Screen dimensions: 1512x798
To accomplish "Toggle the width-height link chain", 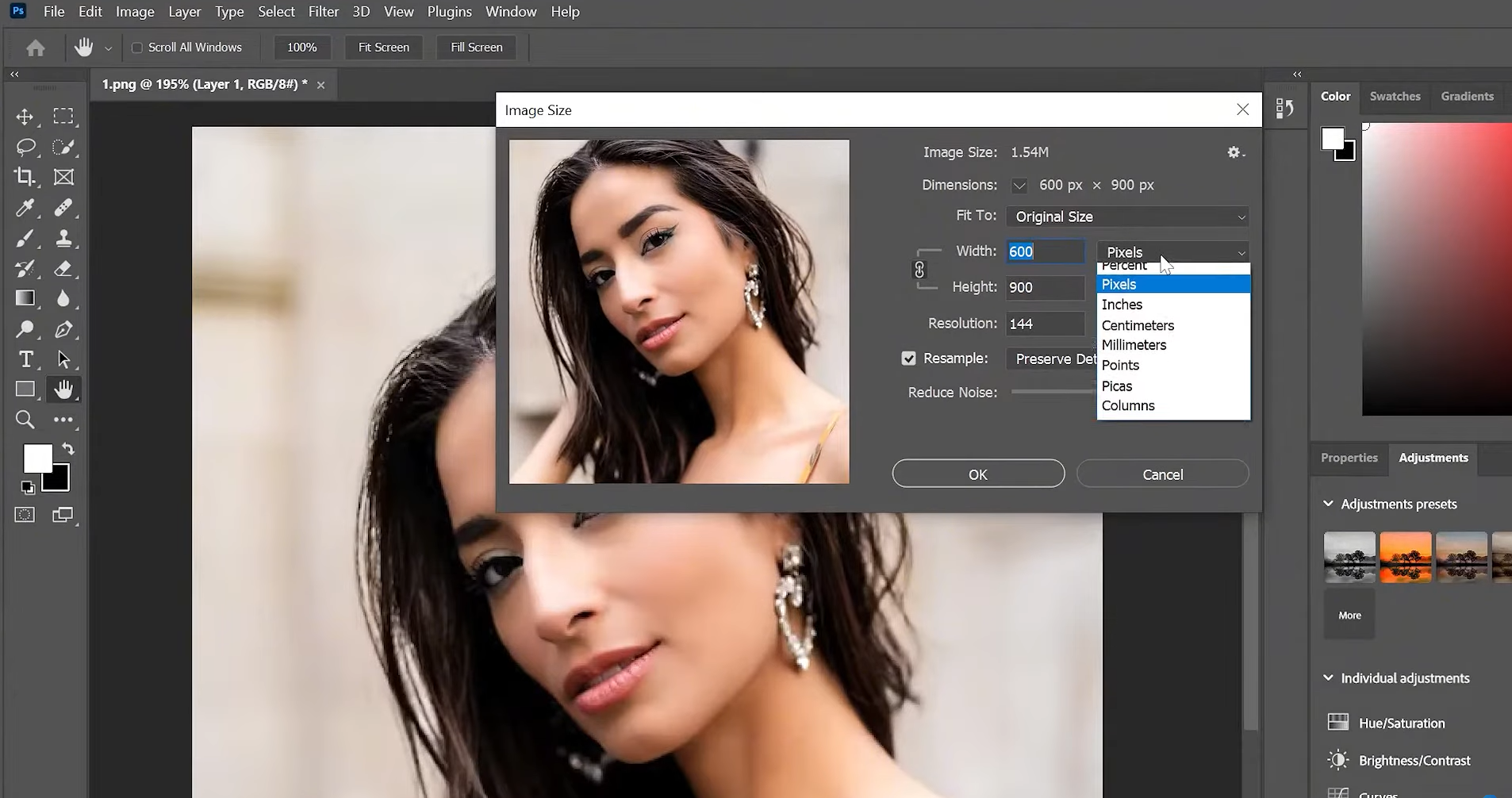I will click(920, 269).
